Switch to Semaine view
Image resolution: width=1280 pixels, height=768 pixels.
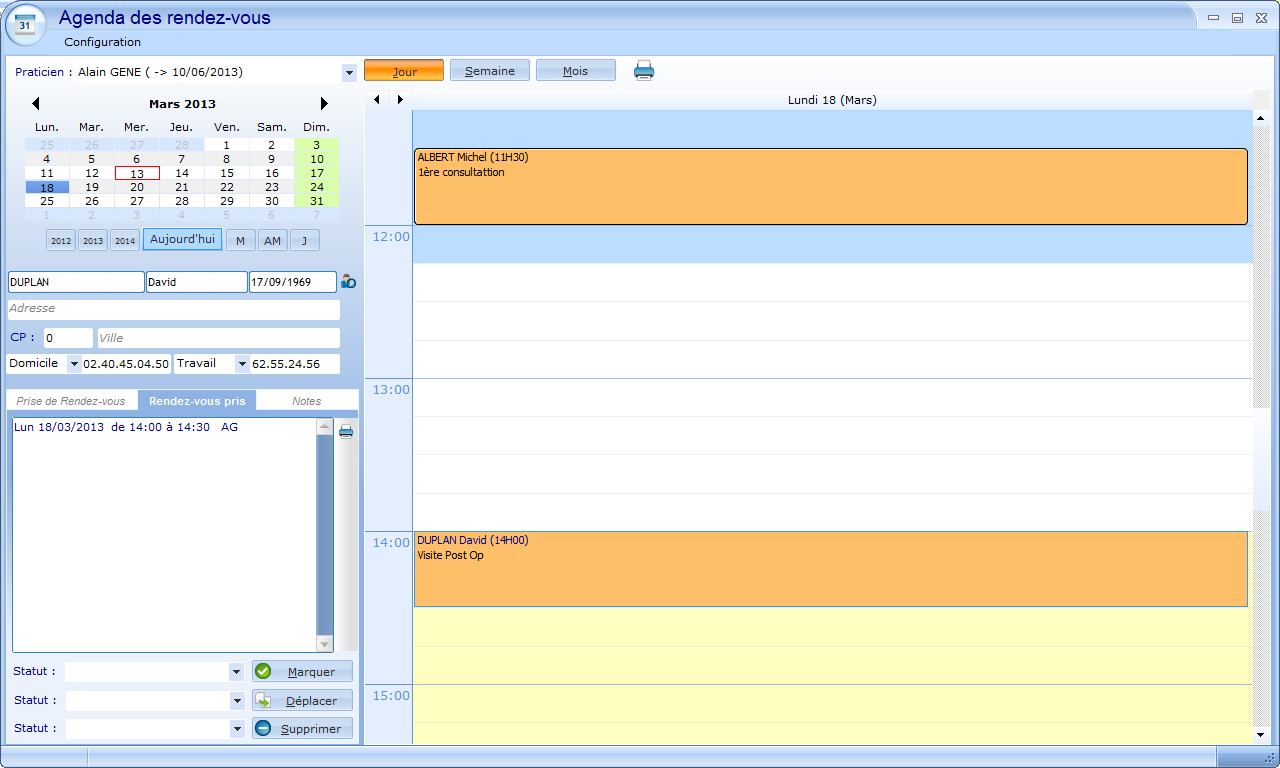[489, 71]
